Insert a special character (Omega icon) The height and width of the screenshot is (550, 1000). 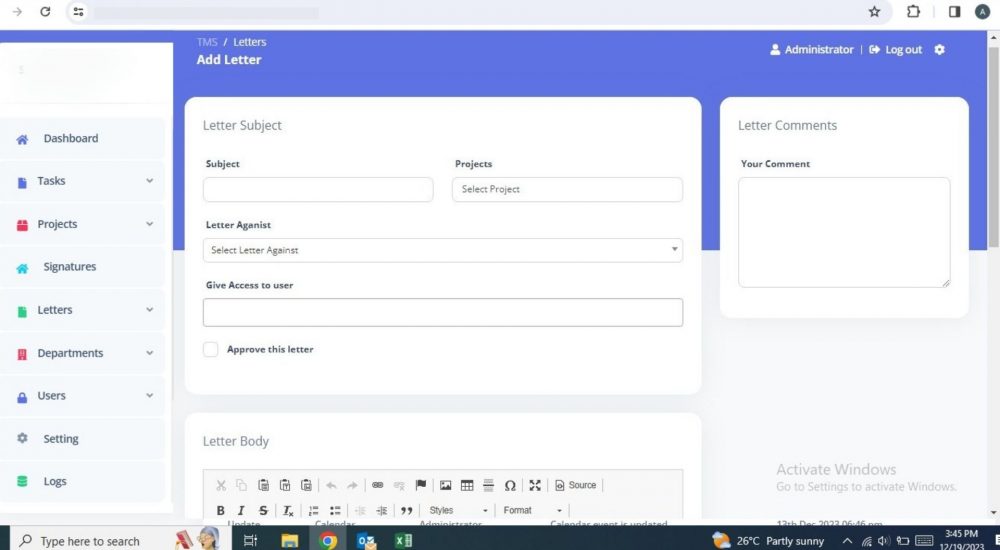(510, 485)
